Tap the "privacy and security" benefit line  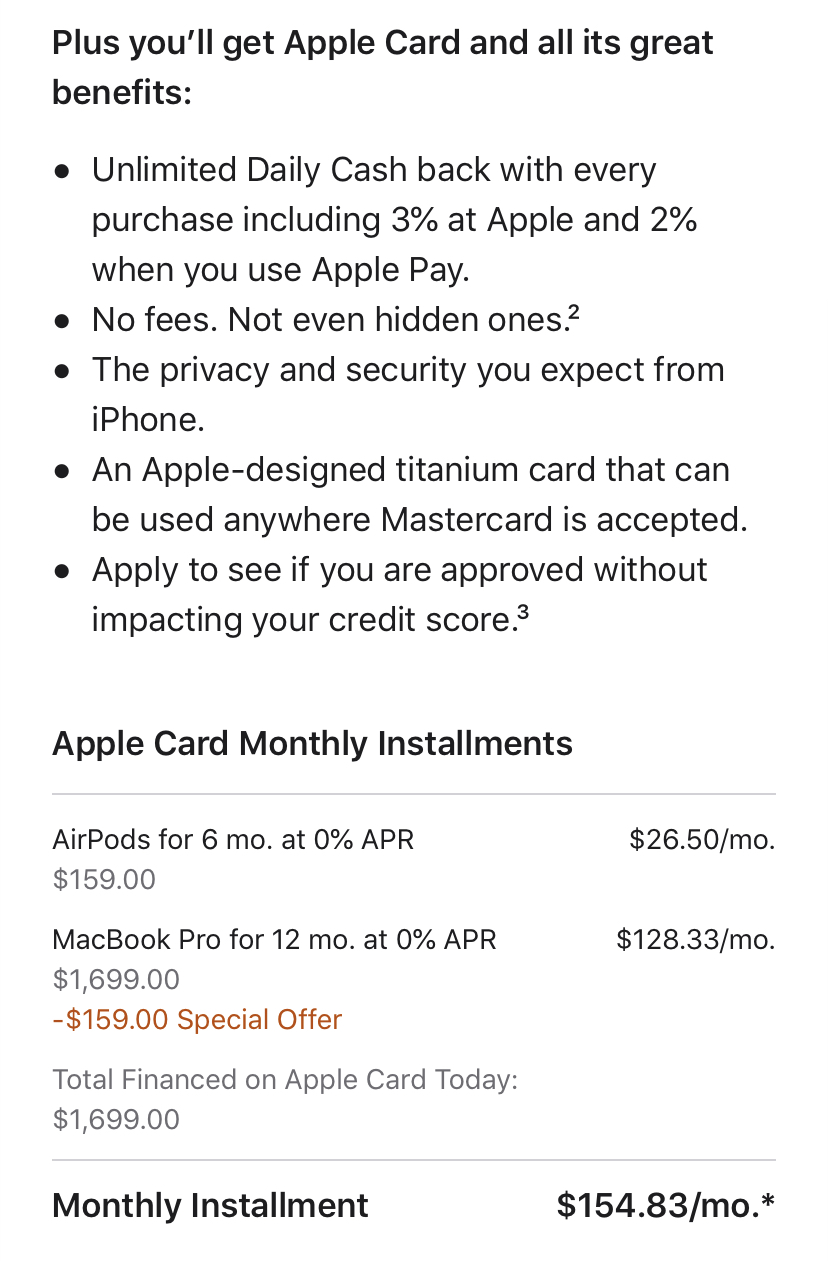click(x=408, y=370)
